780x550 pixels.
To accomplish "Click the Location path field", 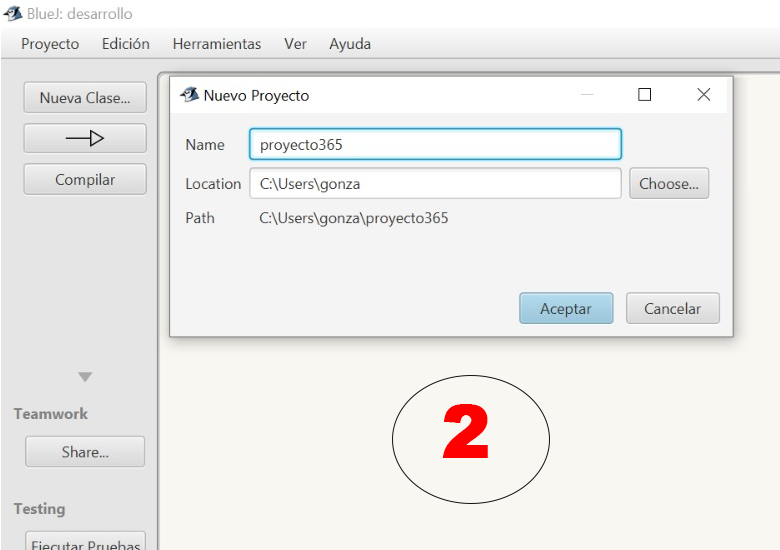I will (435, 183).
